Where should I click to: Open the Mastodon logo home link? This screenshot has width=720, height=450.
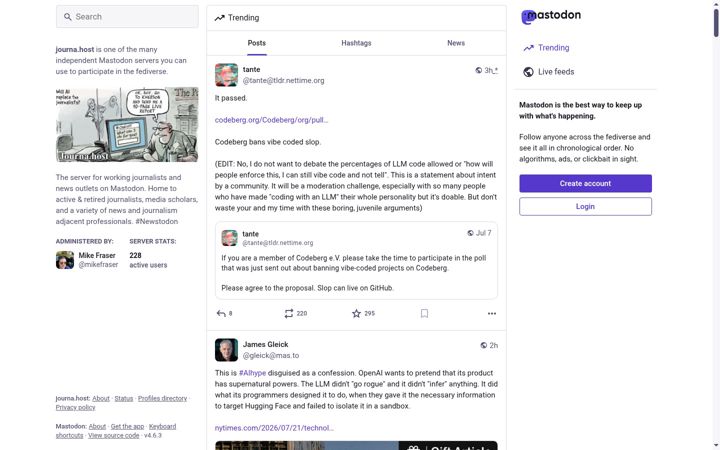[x=551, y=17]
